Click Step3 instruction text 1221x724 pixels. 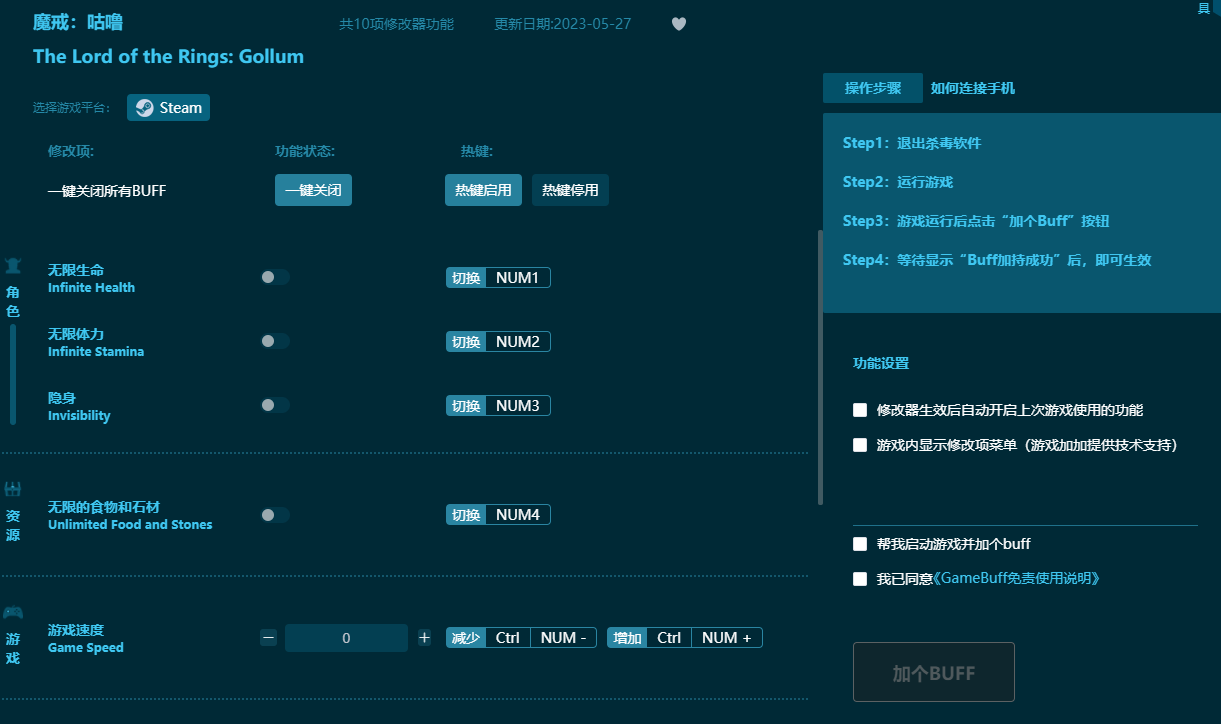[x=976, y=221]
